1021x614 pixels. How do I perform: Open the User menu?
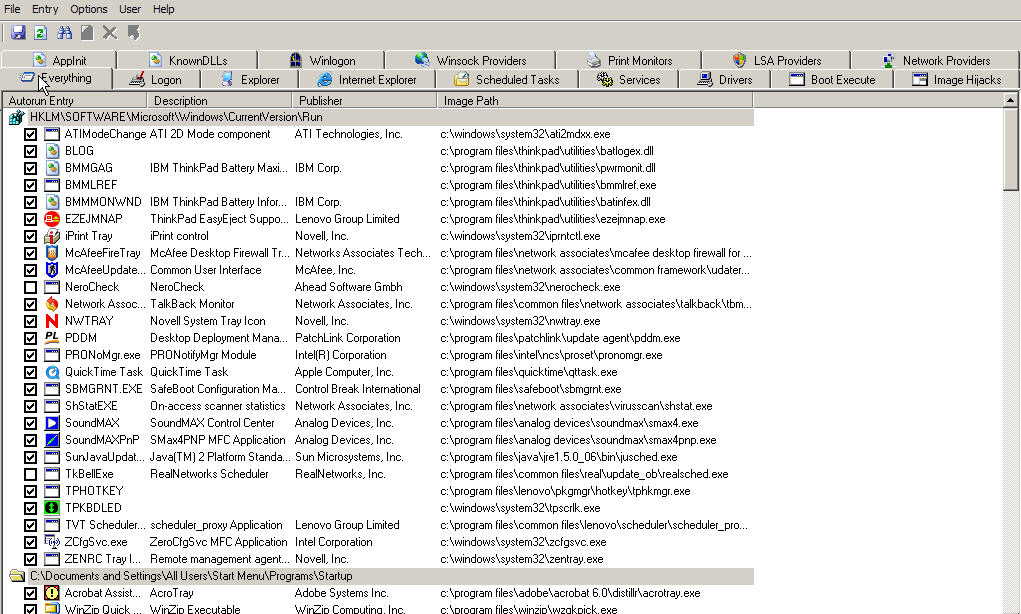130,9
